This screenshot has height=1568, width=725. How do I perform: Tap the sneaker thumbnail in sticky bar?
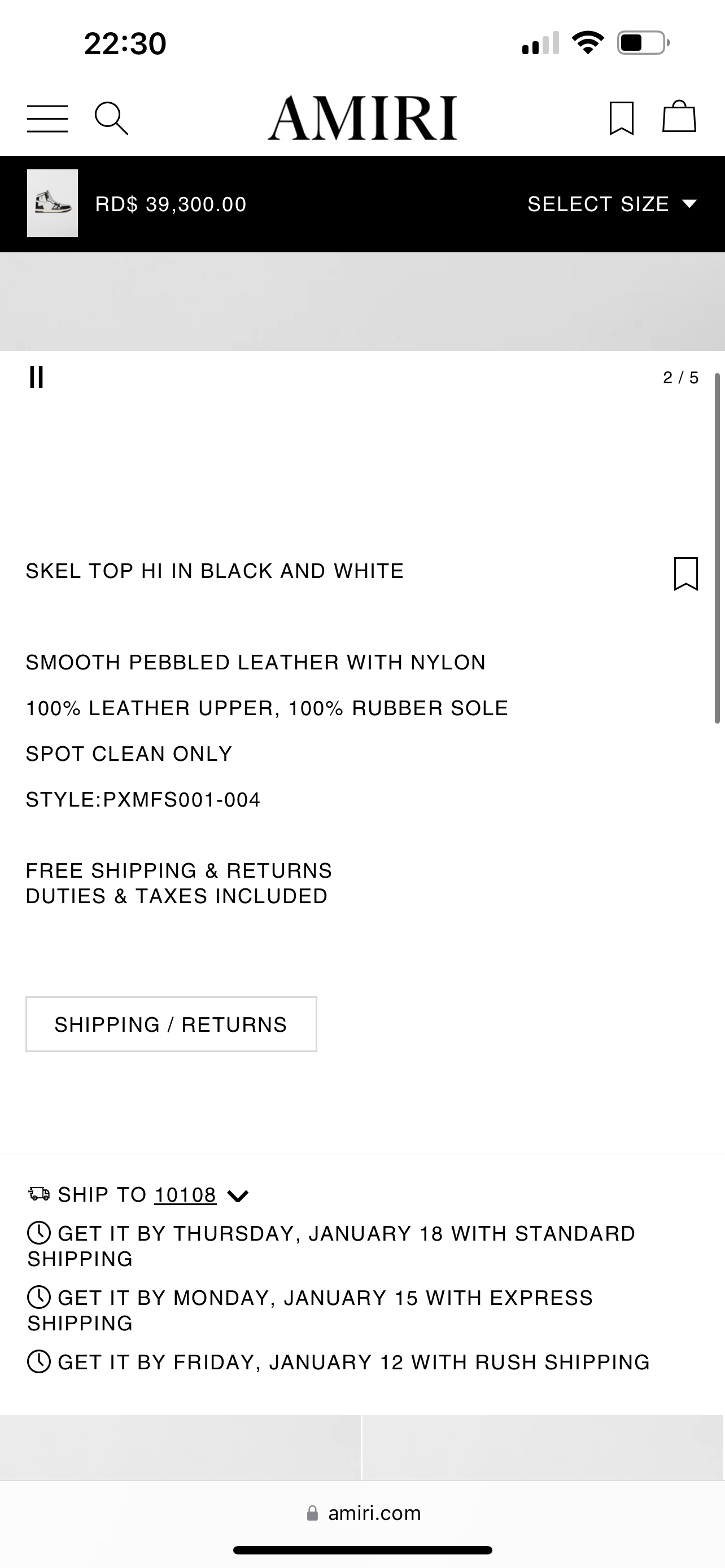53,203
